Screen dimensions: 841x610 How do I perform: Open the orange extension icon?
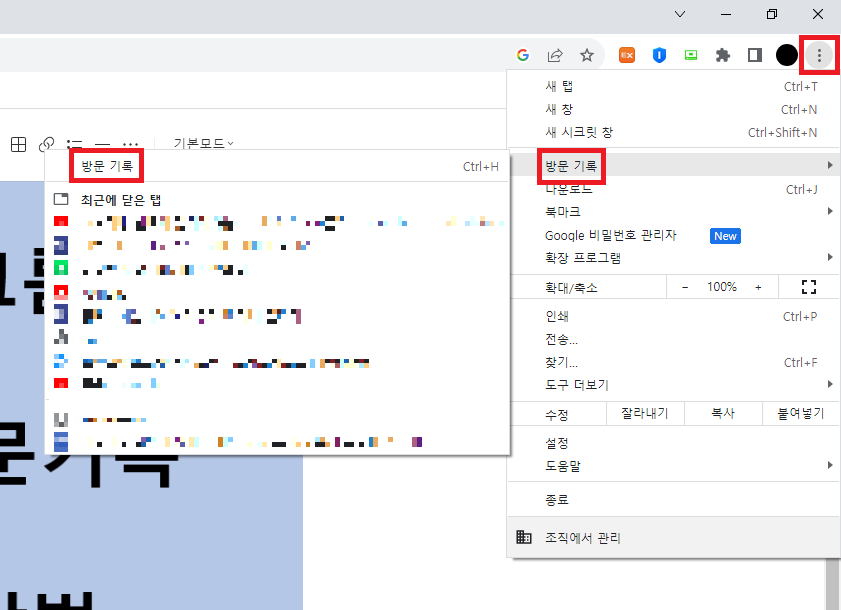pos(626,55)
